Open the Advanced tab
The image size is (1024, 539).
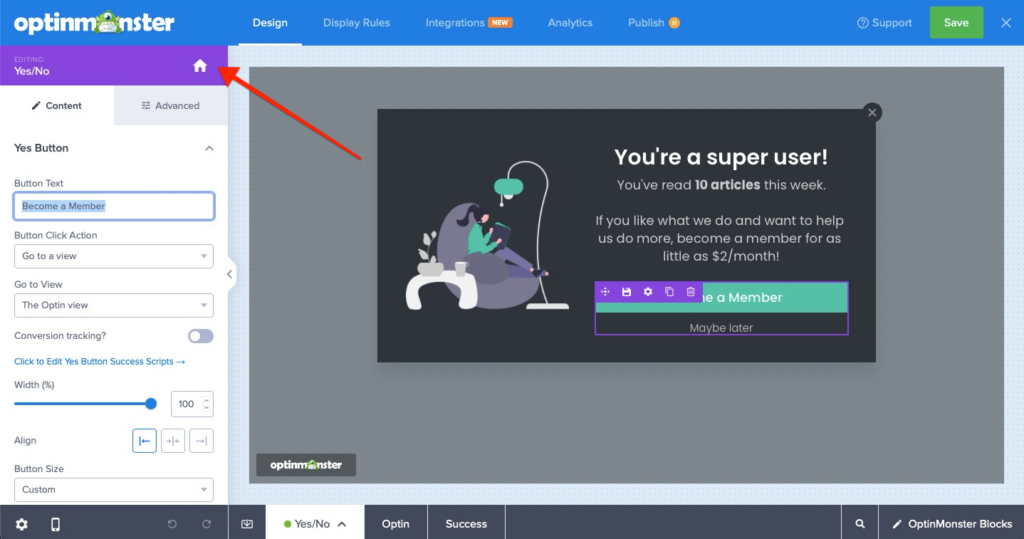[170, 105]
